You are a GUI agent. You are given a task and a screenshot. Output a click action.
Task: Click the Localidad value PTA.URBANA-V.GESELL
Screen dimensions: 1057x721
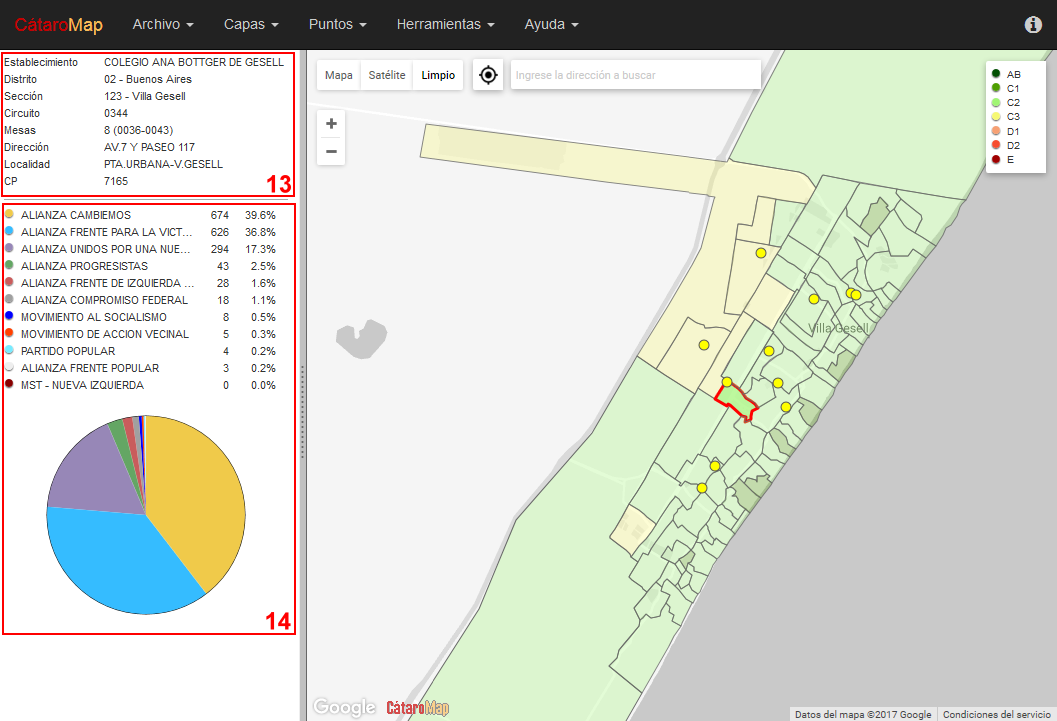[x=163, y=164]
